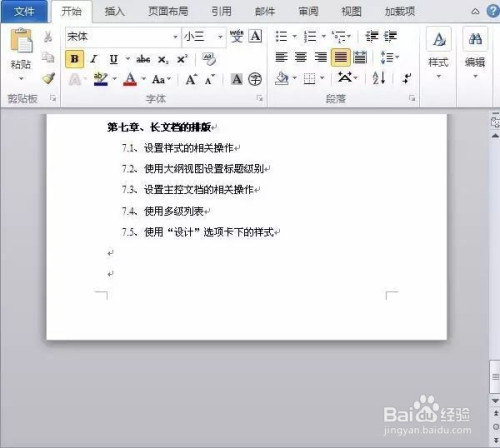Click the Align Right icon
The image size is (500, 448).
(321, 57)
